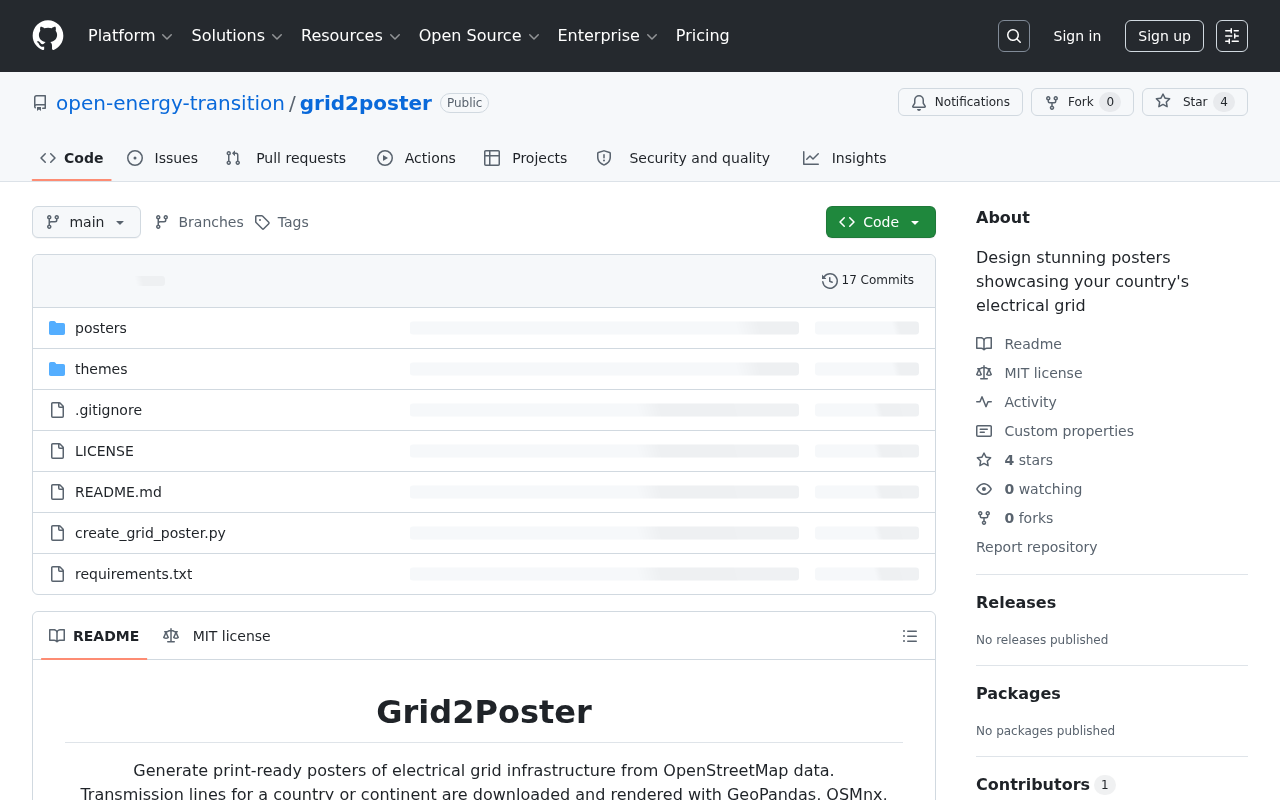Open the README outline list icon
Screen dimensions: 1280x800
point(910,636)
